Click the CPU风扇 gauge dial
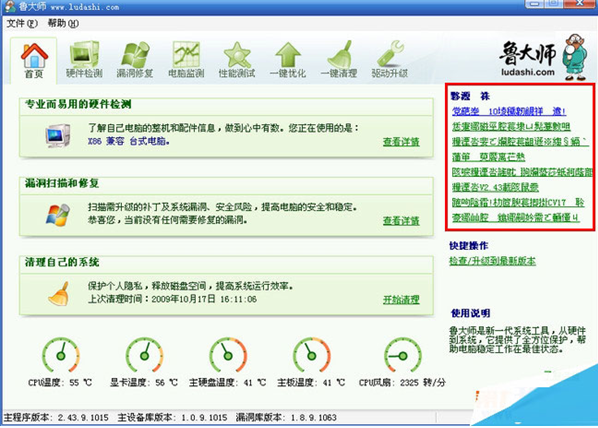This screenshot has height=428, width=598. click(403, 355)
